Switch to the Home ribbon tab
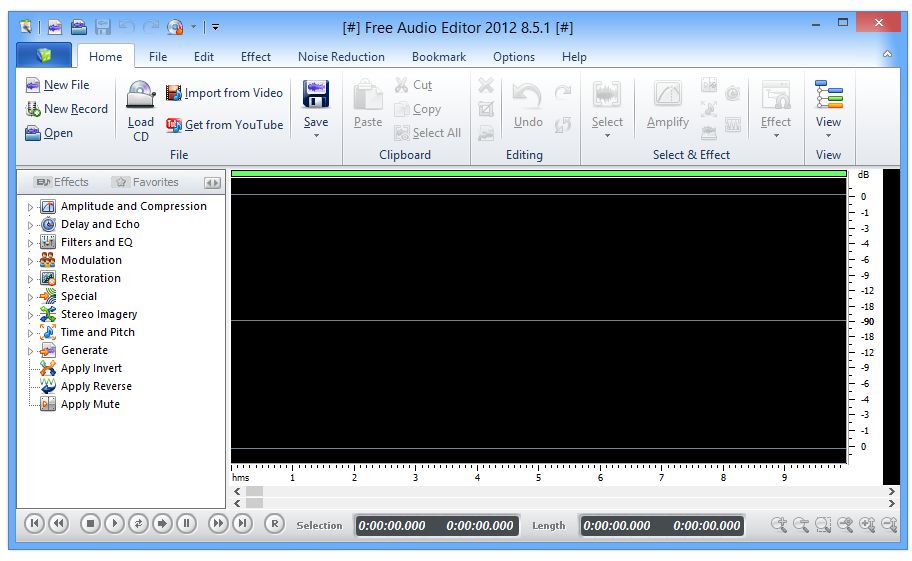This screenshot has height=561, width=912. (x=105, y=57)
